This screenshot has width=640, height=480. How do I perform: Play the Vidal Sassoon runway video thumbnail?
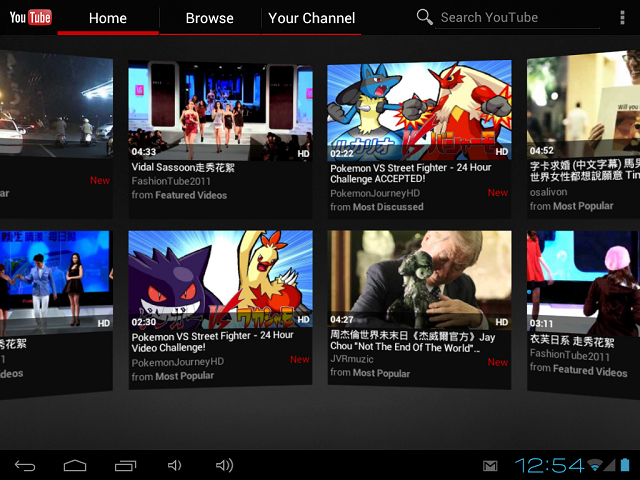point(220,110)
